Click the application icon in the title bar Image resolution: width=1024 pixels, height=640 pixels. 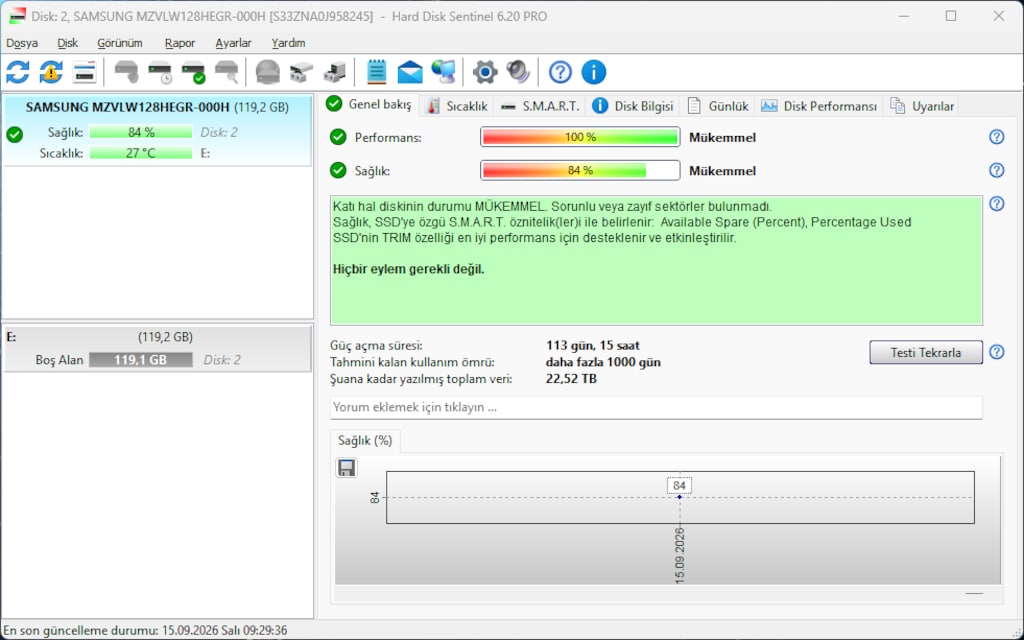pos(17,16)
